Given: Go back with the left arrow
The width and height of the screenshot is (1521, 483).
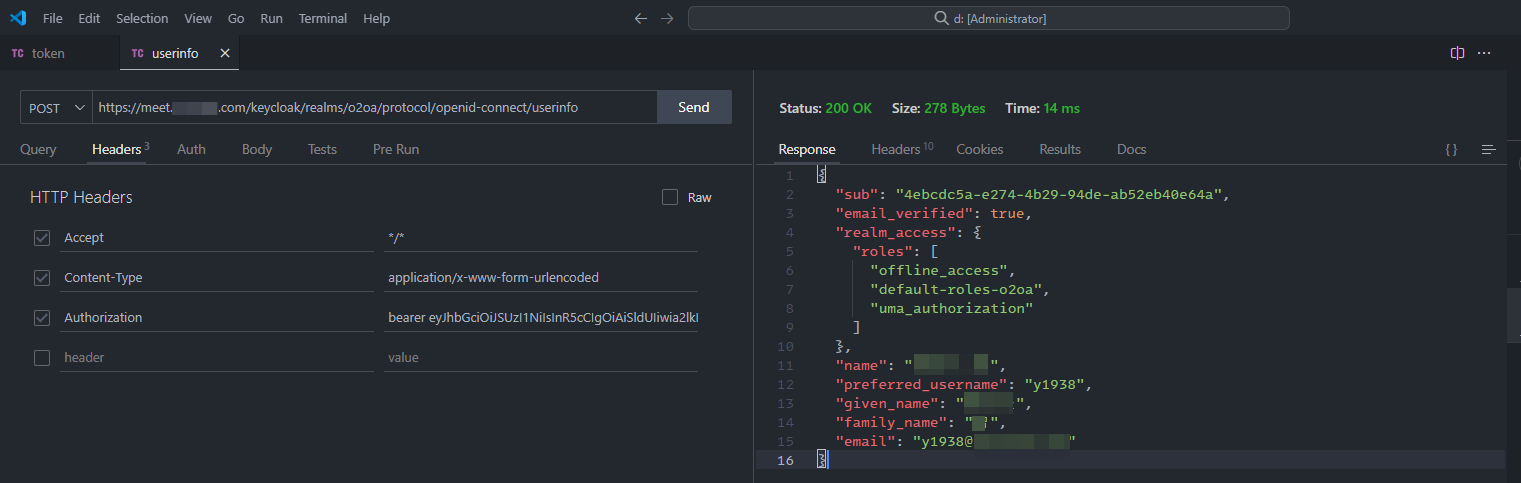Looking at the screenshot, I should tap(640, 18).
